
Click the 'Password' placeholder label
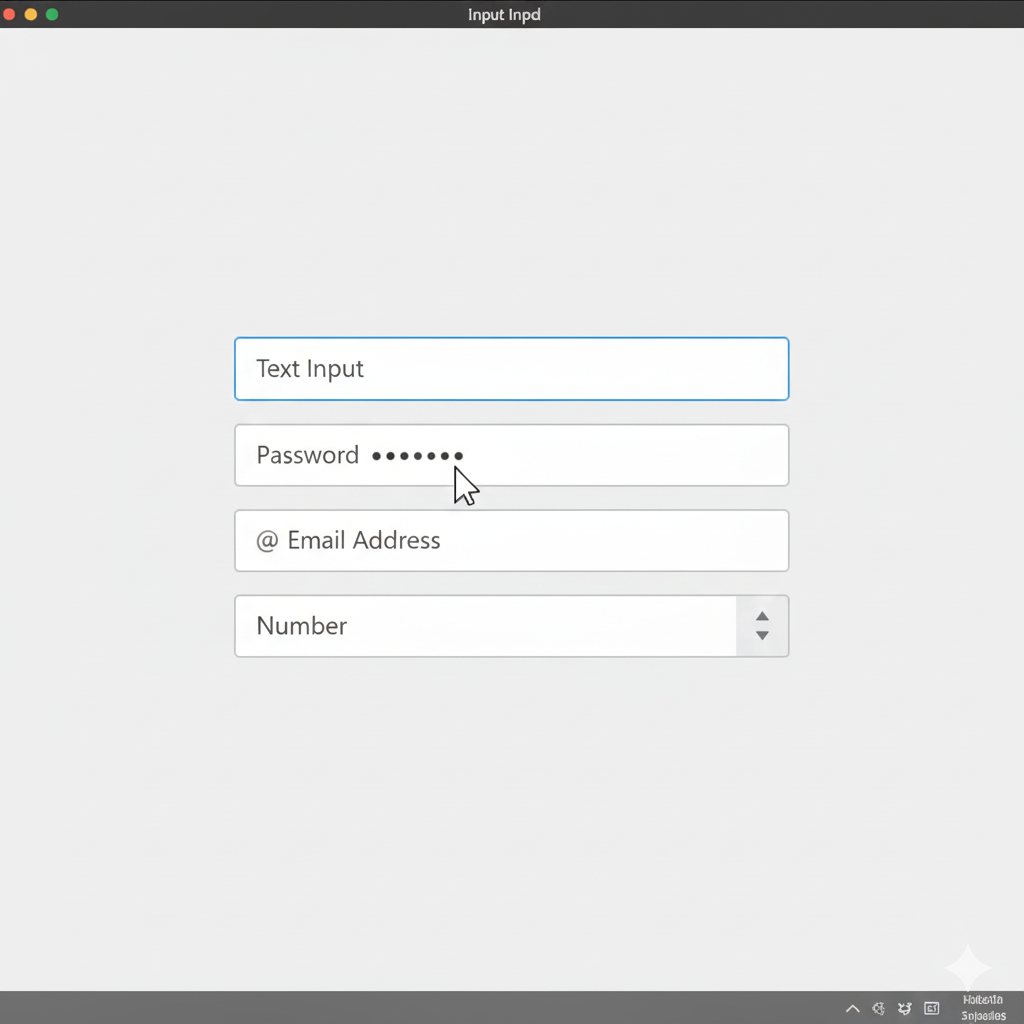click(307, 455)
